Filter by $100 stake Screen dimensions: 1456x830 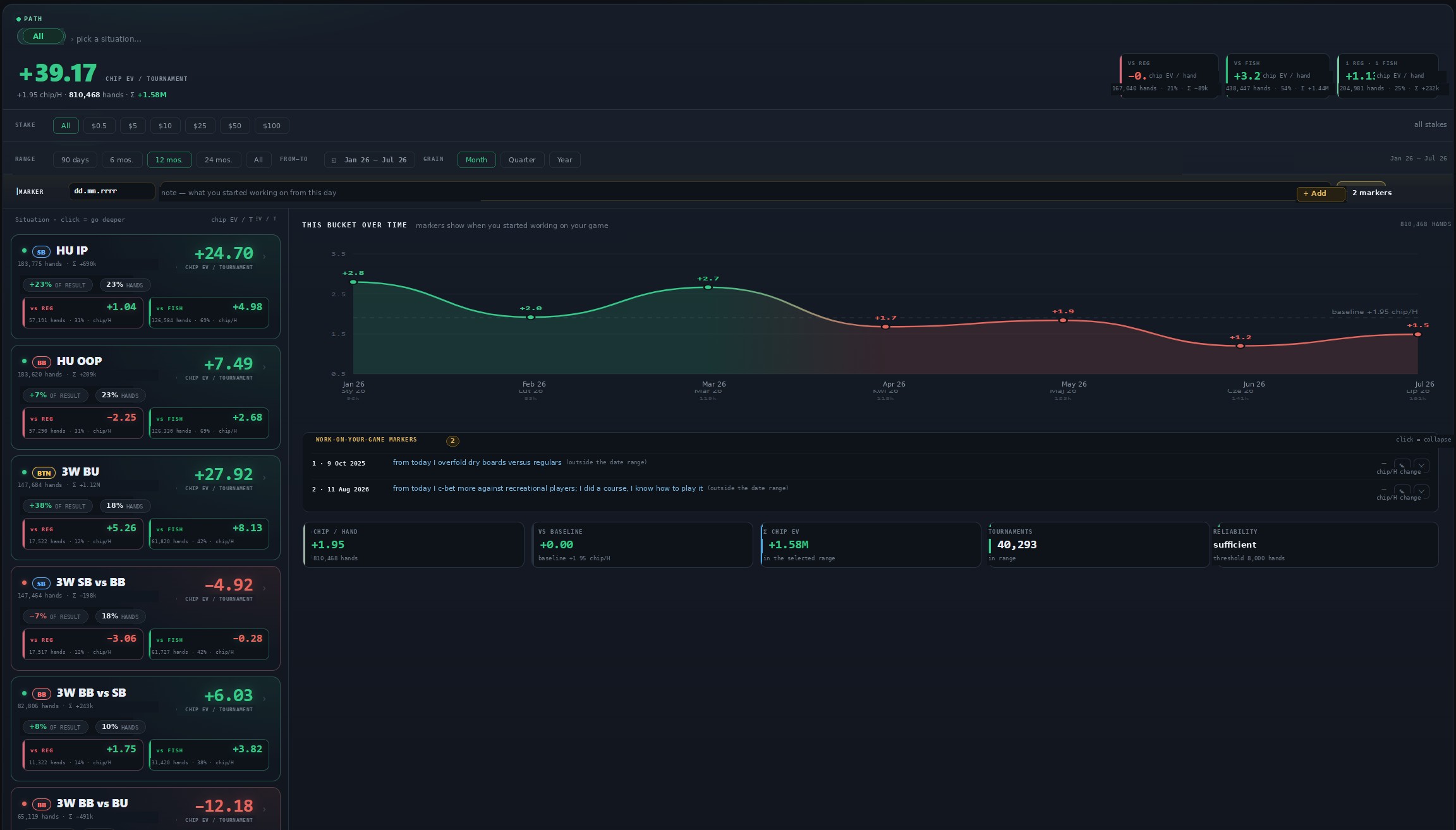click(x=272, y=126)
